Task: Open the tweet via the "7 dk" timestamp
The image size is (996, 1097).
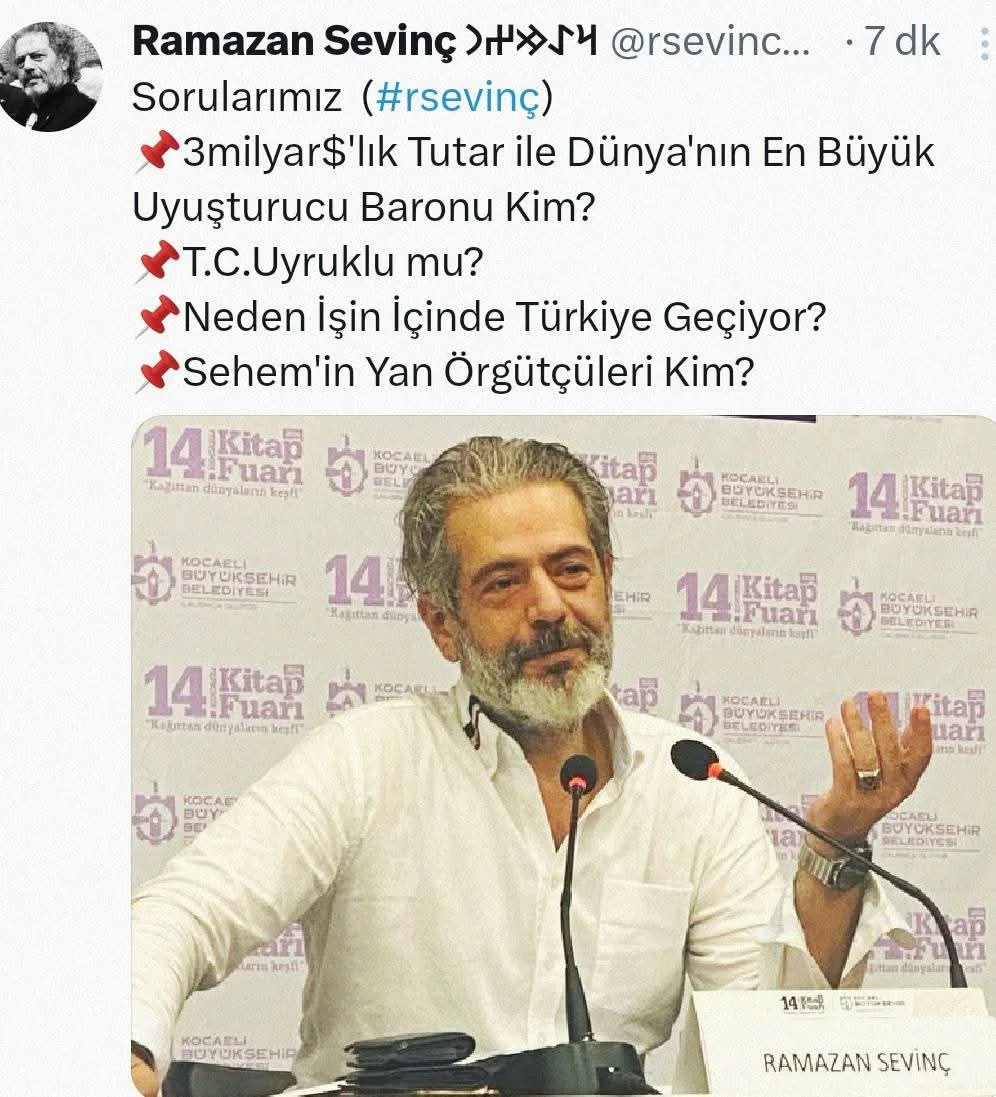Action: click(902, 41)
